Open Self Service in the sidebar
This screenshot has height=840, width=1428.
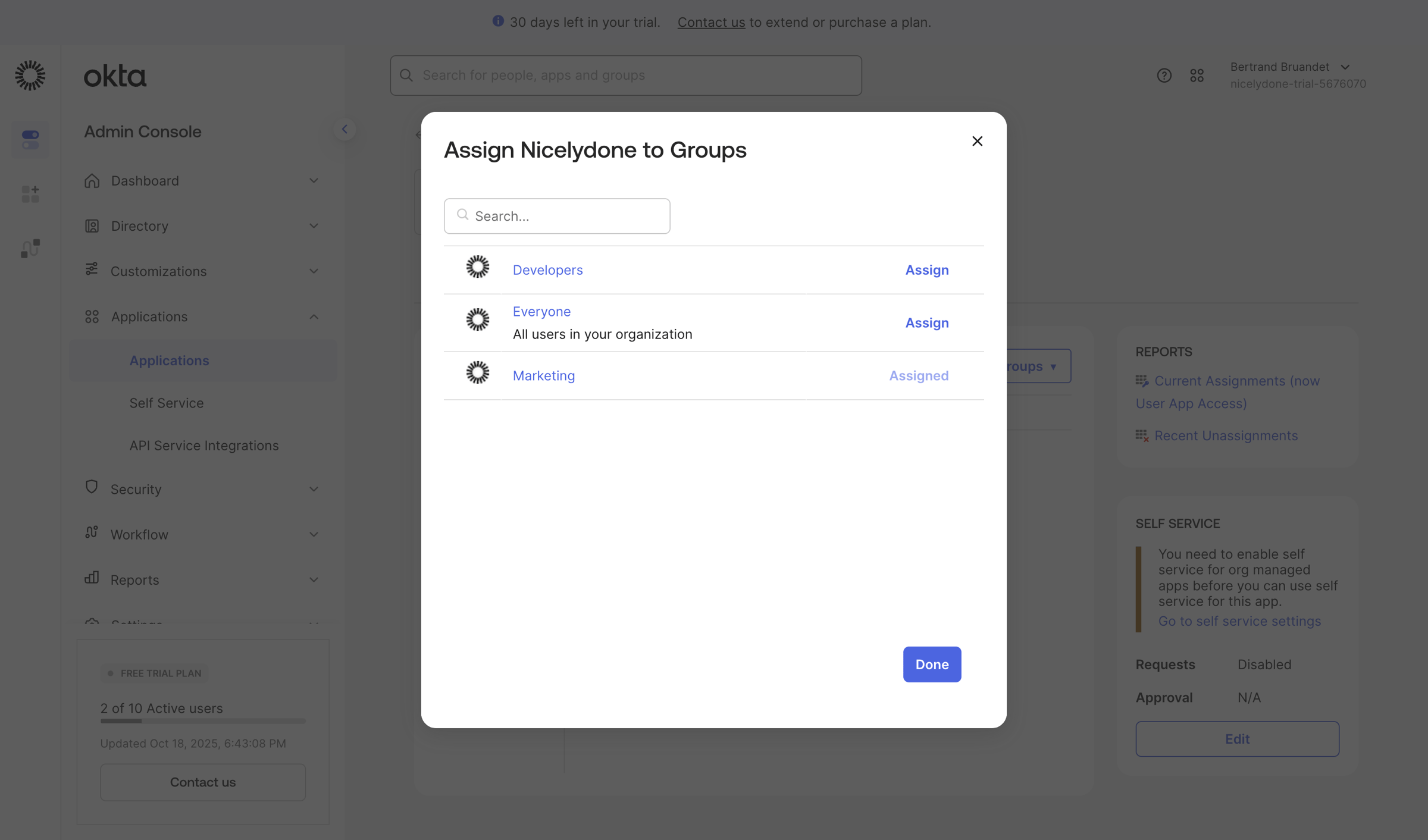tap(167, 403)
